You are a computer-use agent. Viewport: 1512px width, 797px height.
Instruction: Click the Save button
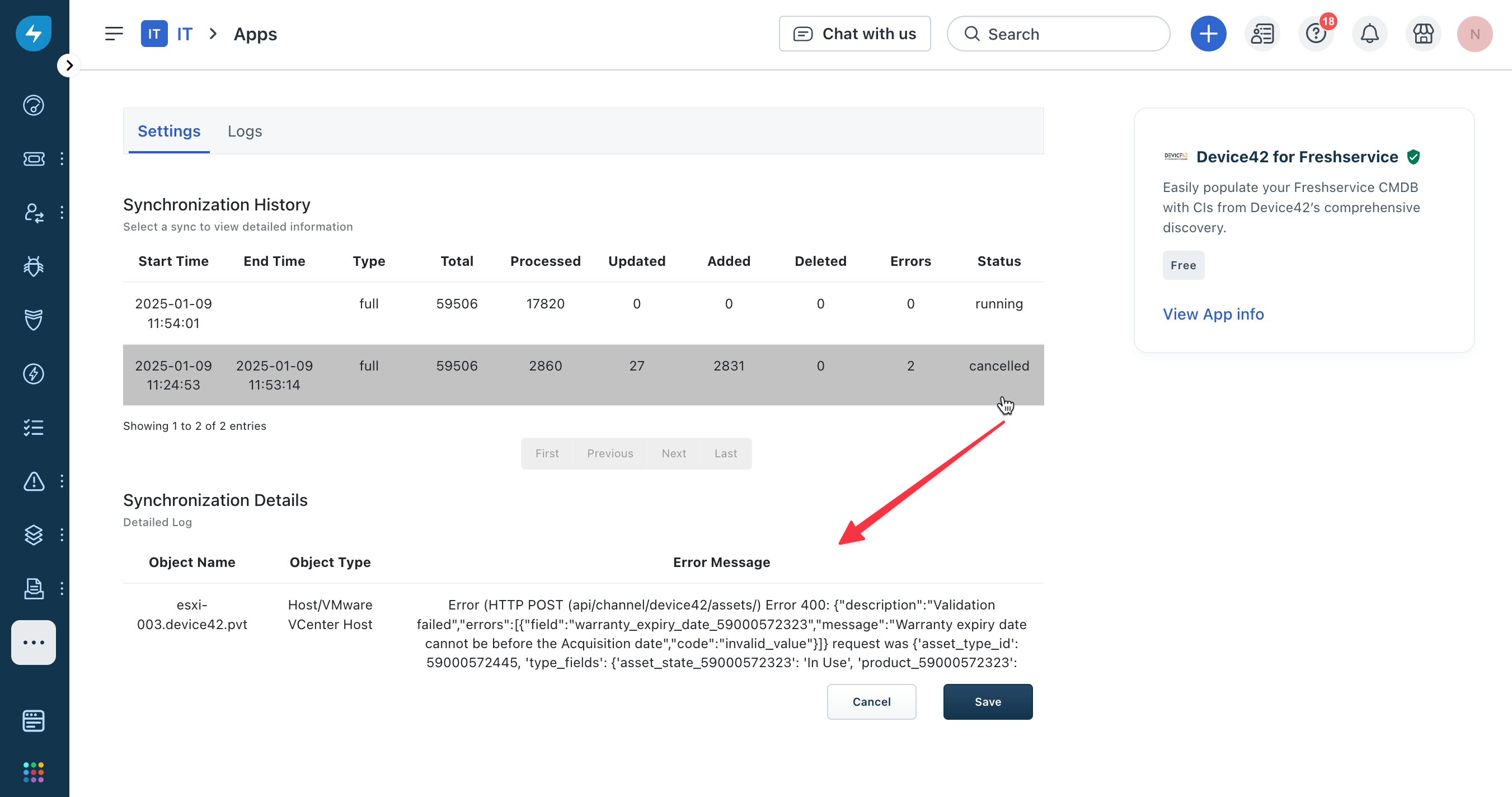(987, 701)
